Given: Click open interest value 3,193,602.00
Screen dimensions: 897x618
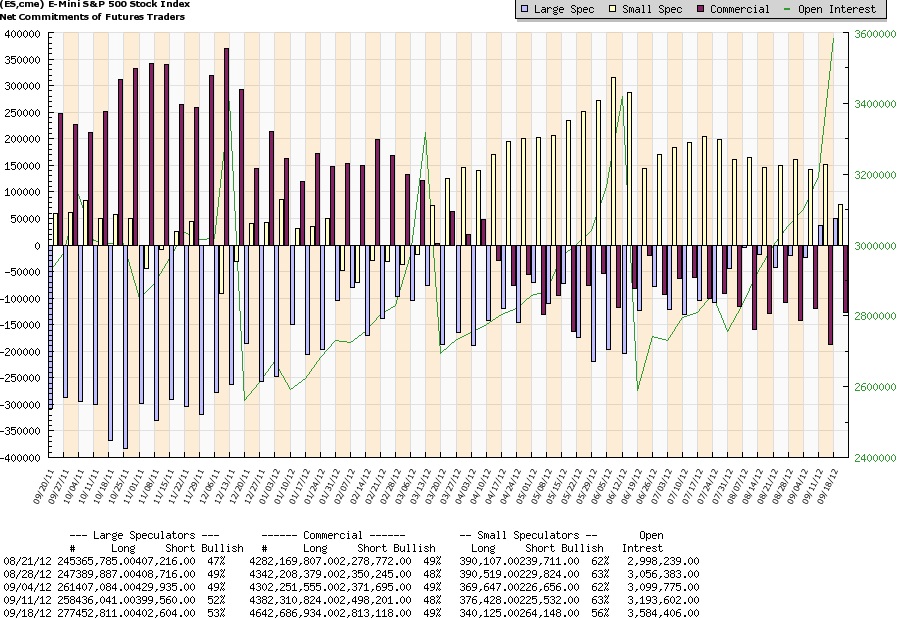Looking at the screenshot, I should 663,600.
